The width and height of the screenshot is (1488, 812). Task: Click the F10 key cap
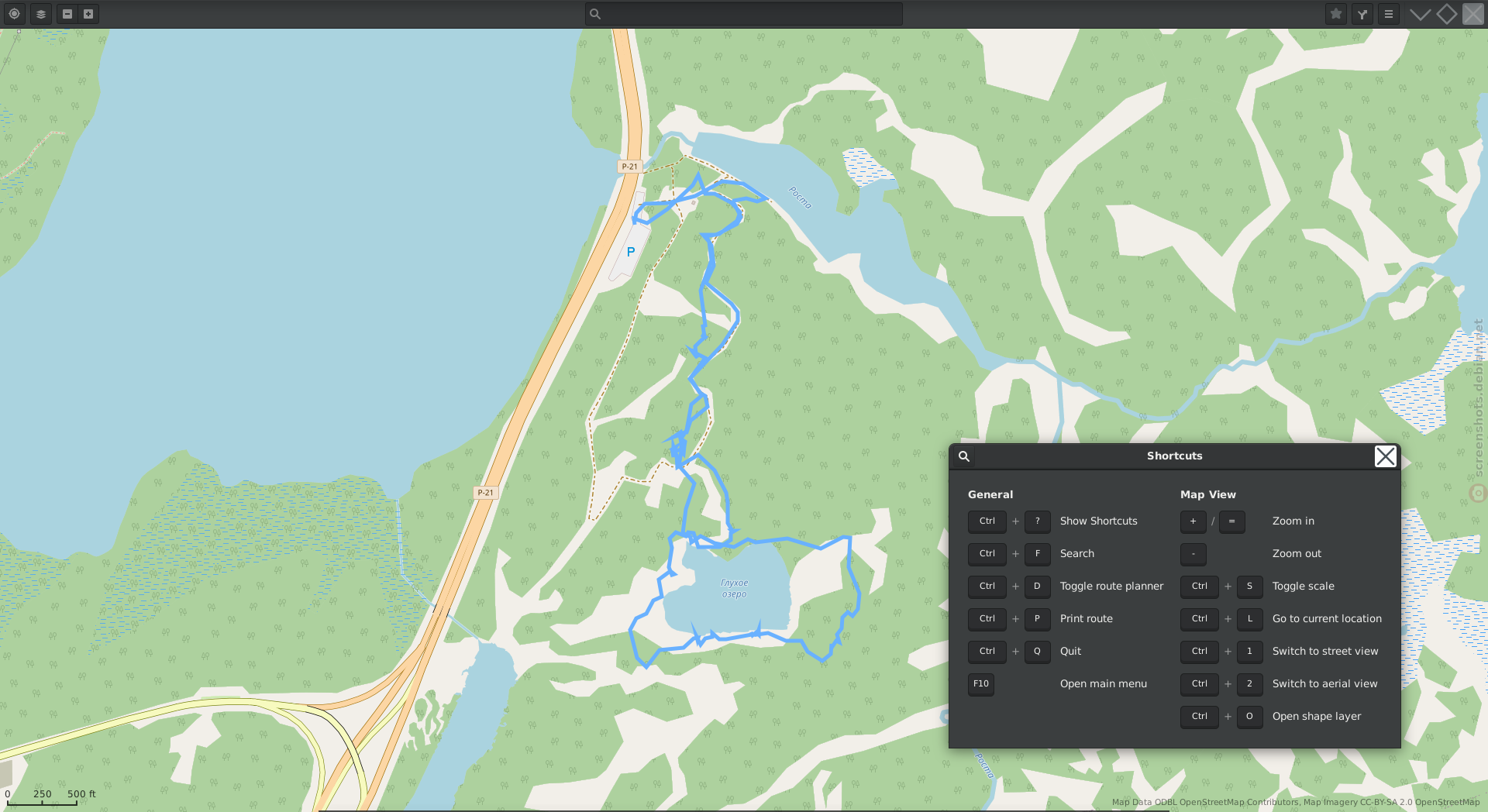click(x=981, y=684)
